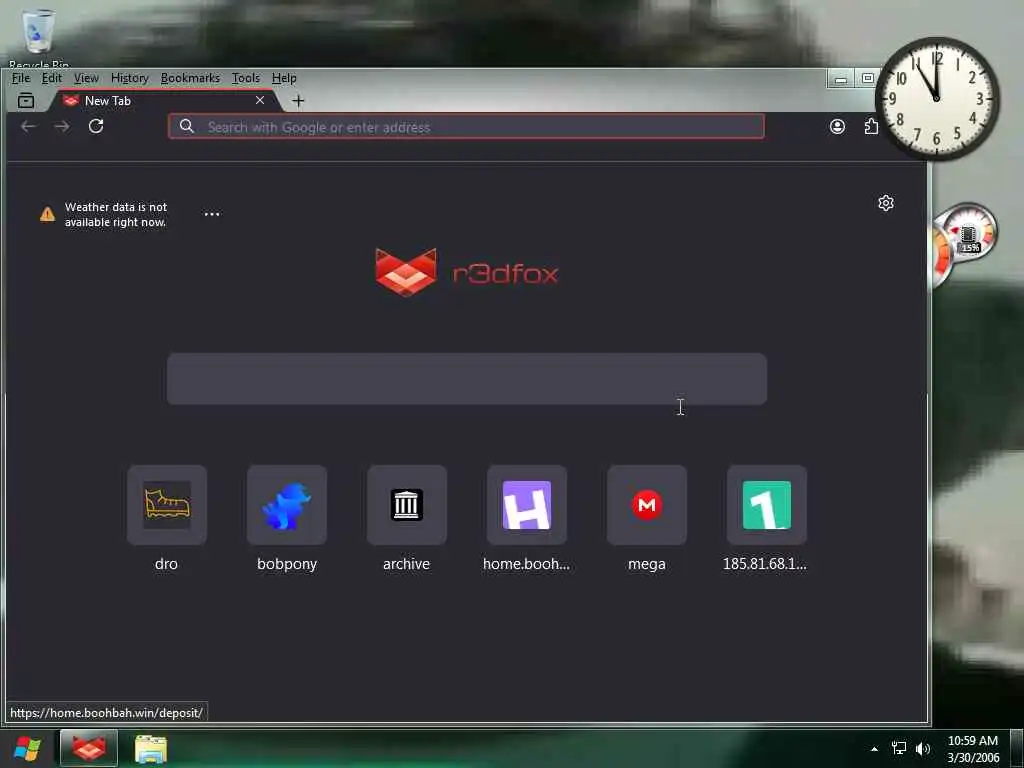Open the Recycle Bin desktop icon

(39, 36)
